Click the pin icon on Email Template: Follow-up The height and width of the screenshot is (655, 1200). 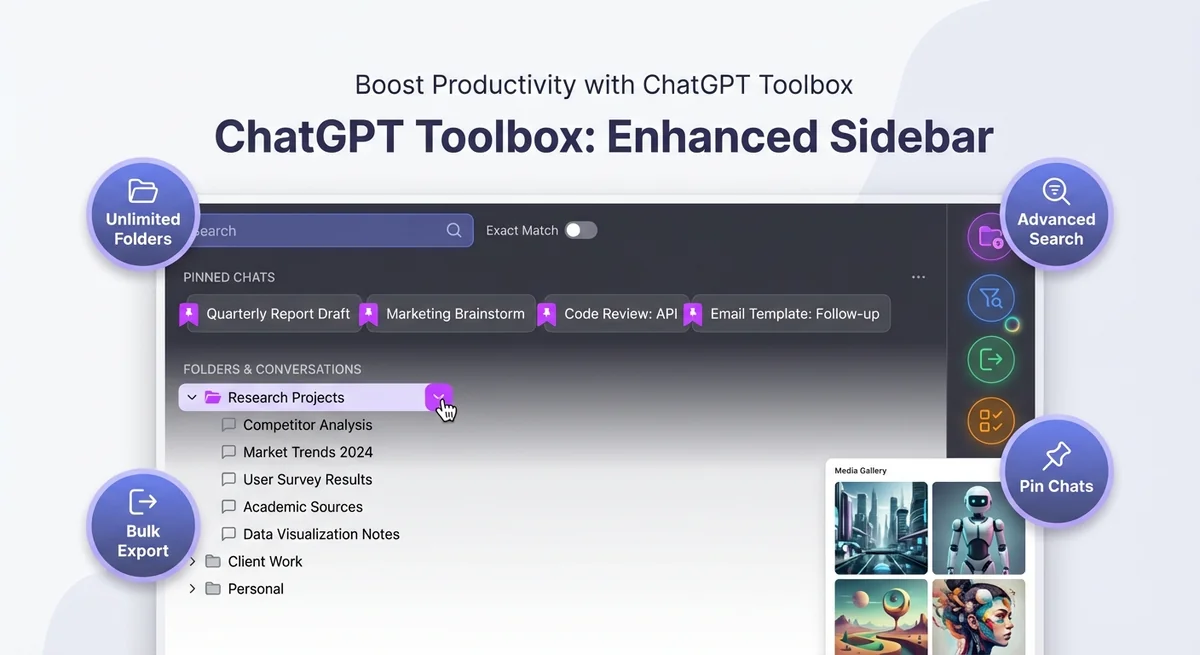pos(693,313)
